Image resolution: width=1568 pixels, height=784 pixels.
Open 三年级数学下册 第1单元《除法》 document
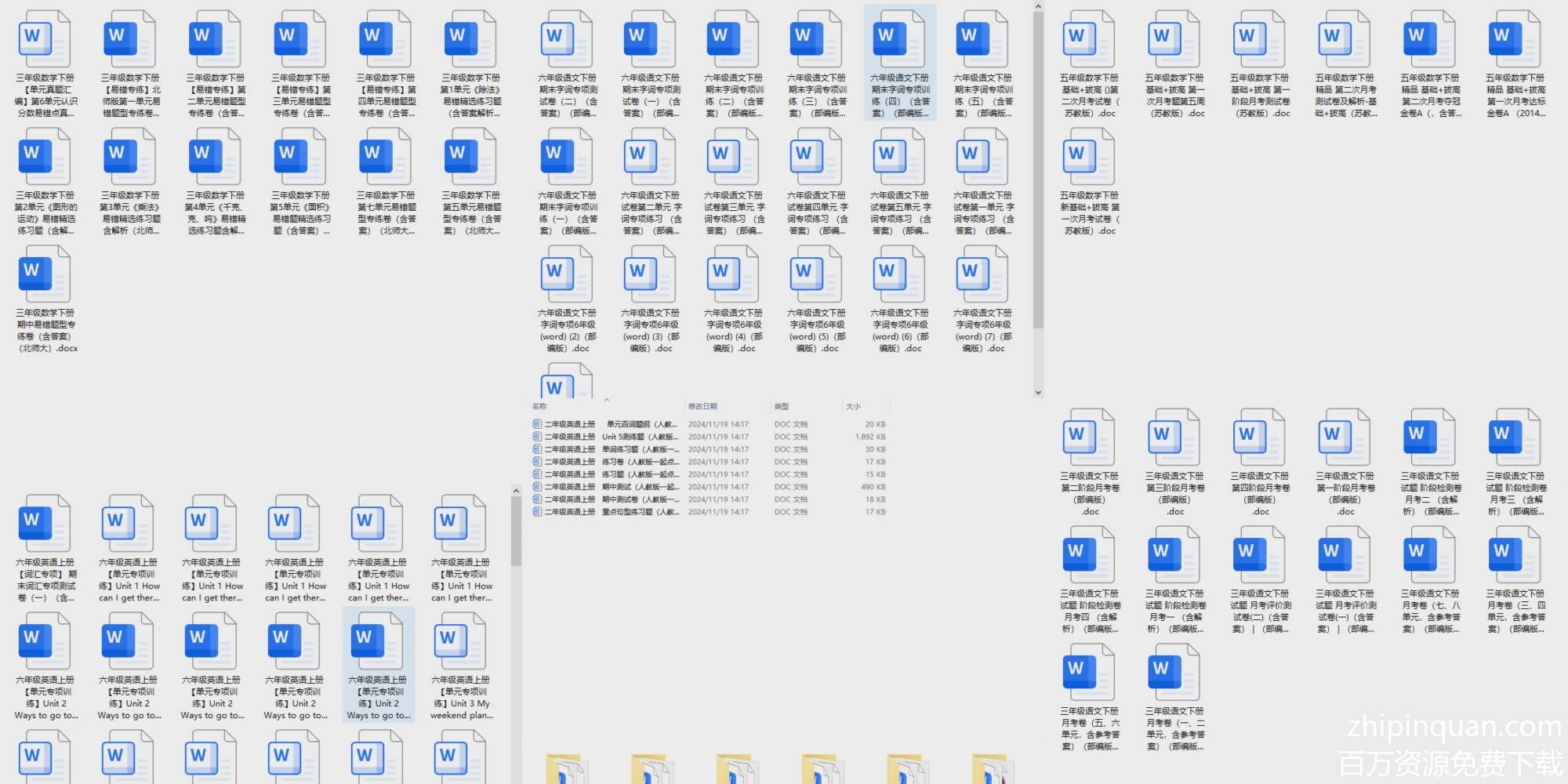click(470, 64)
